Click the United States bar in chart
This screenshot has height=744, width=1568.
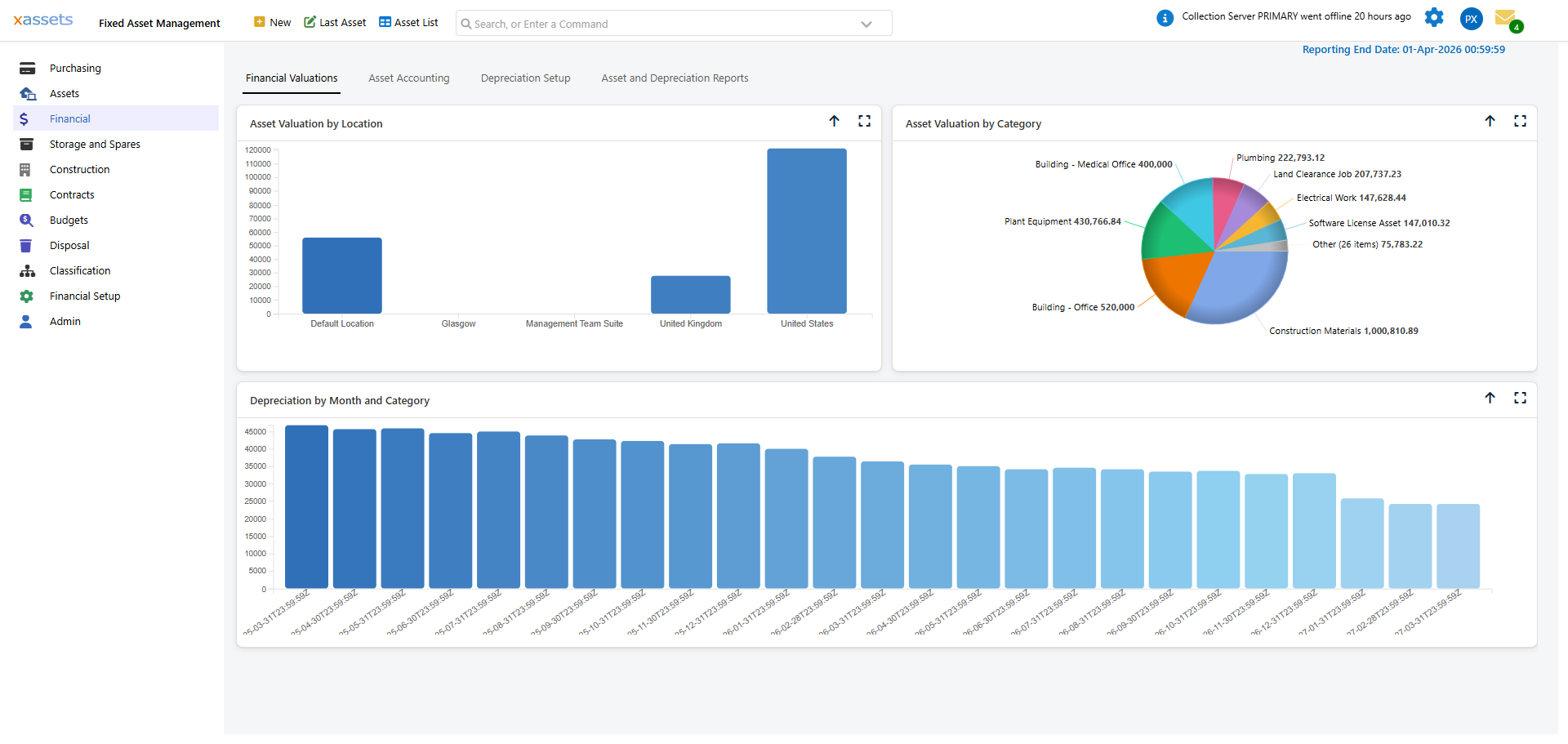[806, 231]
